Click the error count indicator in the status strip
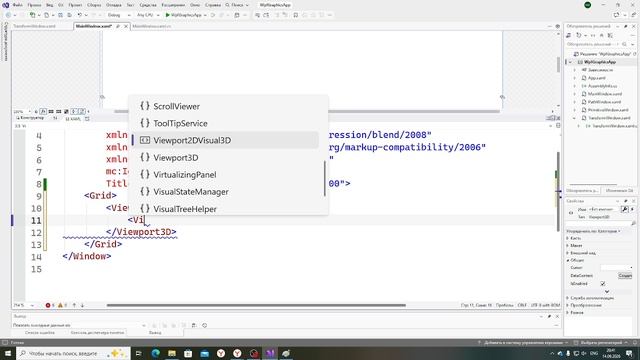Image resolution: width=640 pixels, height=360 pixels. pos(50,305)
